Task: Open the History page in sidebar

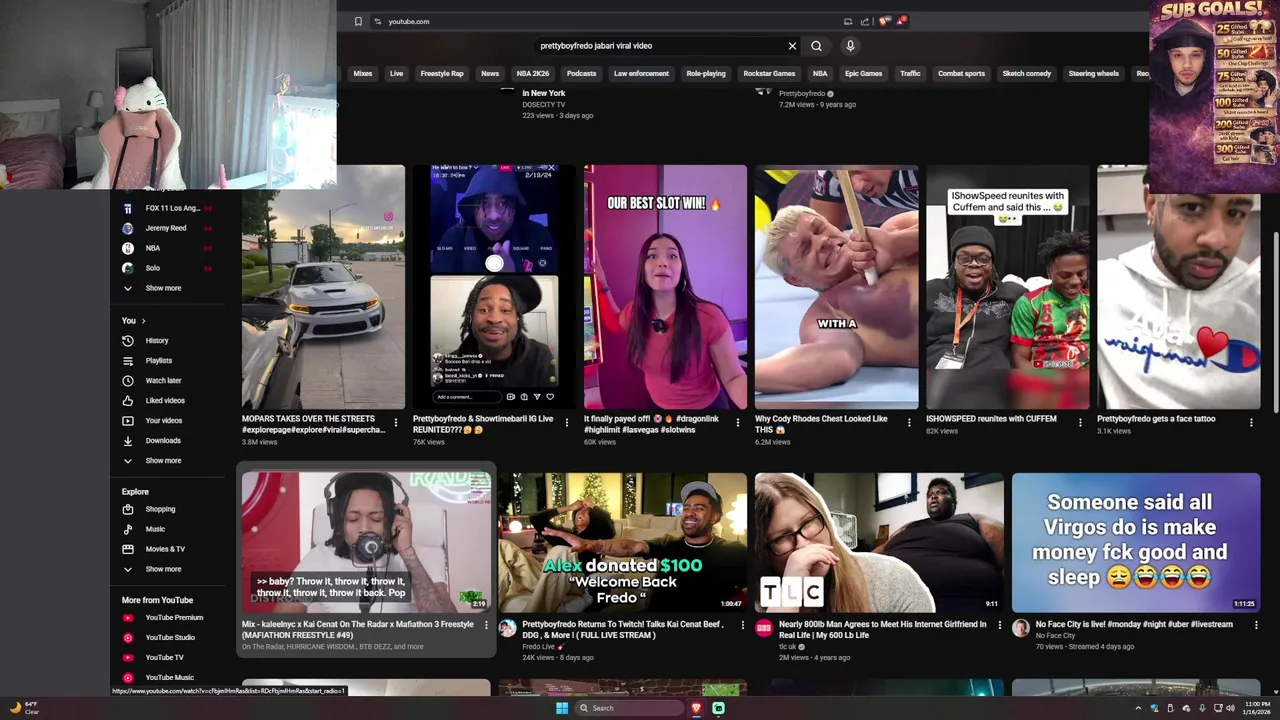Action: [x=157, y=341]
